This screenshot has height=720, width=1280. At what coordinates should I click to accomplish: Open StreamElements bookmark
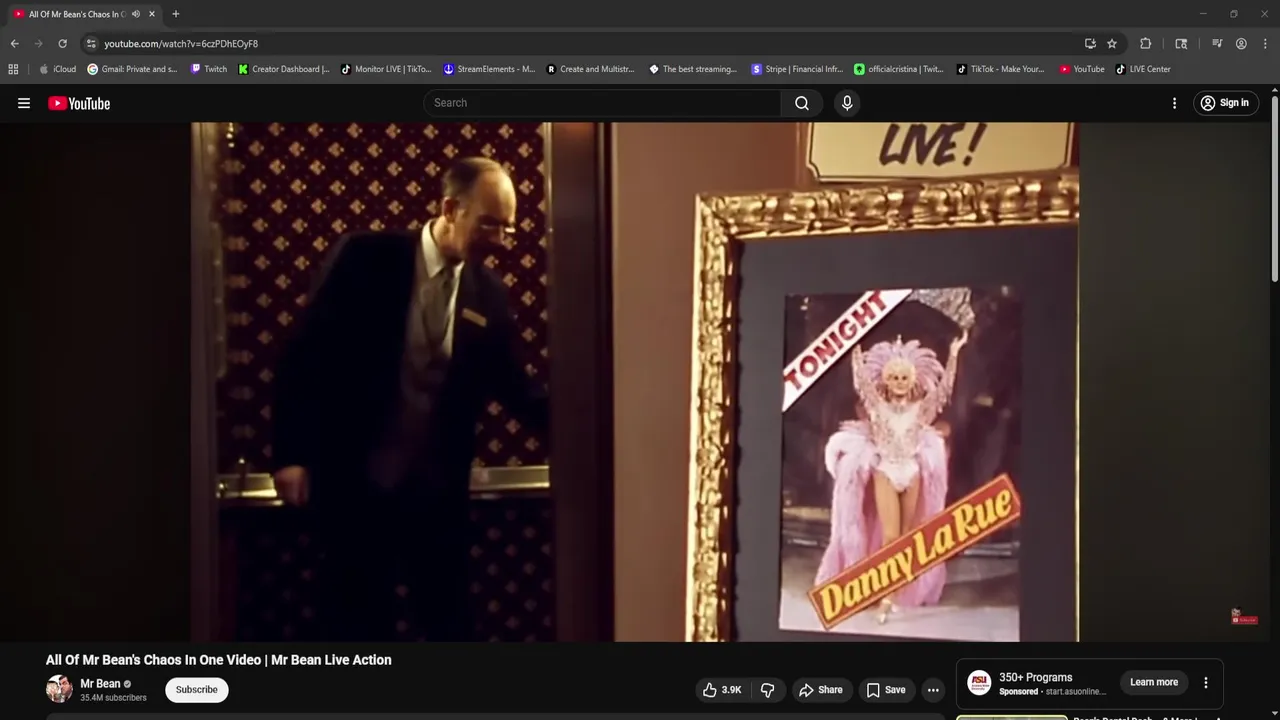pos(489,69)
